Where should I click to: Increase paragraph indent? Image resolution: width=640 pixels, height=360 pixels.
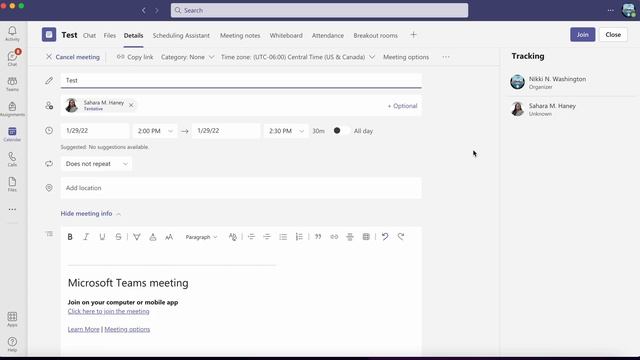(x=267, y=237)
